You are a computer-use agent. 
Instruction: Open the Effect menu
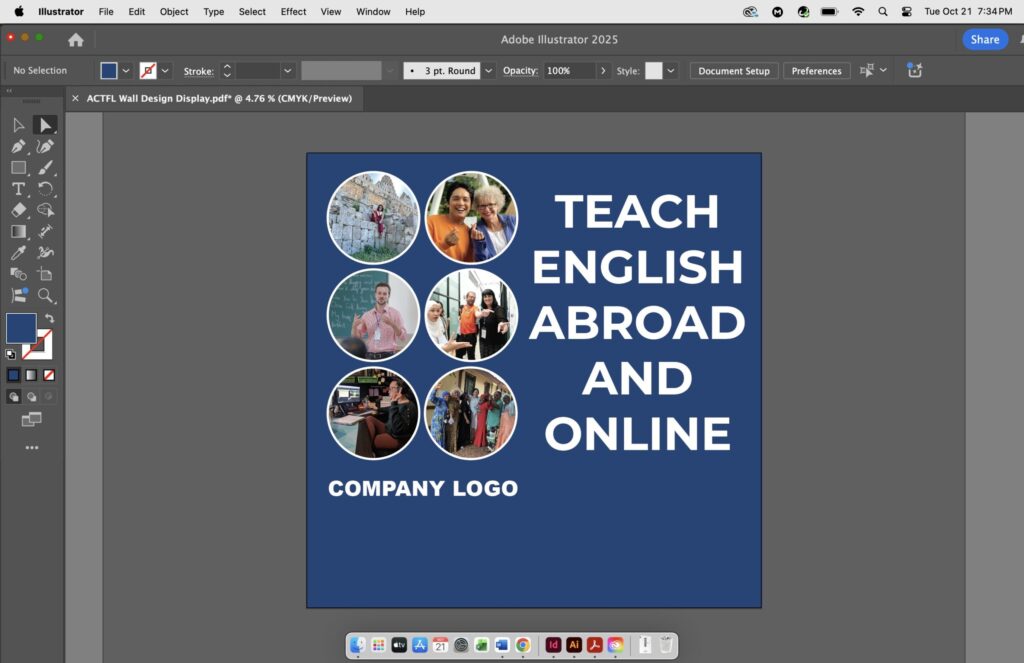pyautogui.click(x=293, y=12)
